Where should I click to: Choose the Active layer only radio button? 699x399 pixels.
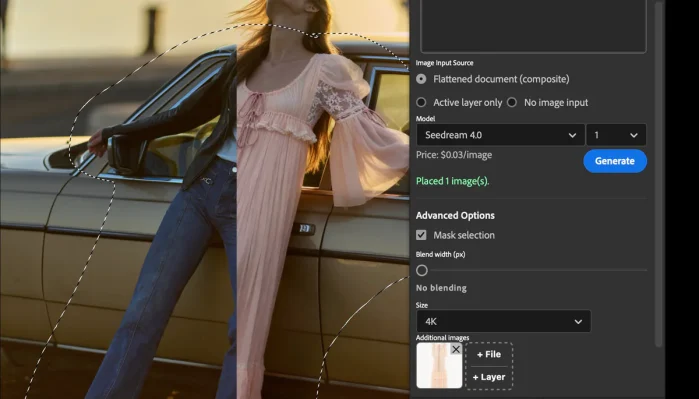[421, 103]
